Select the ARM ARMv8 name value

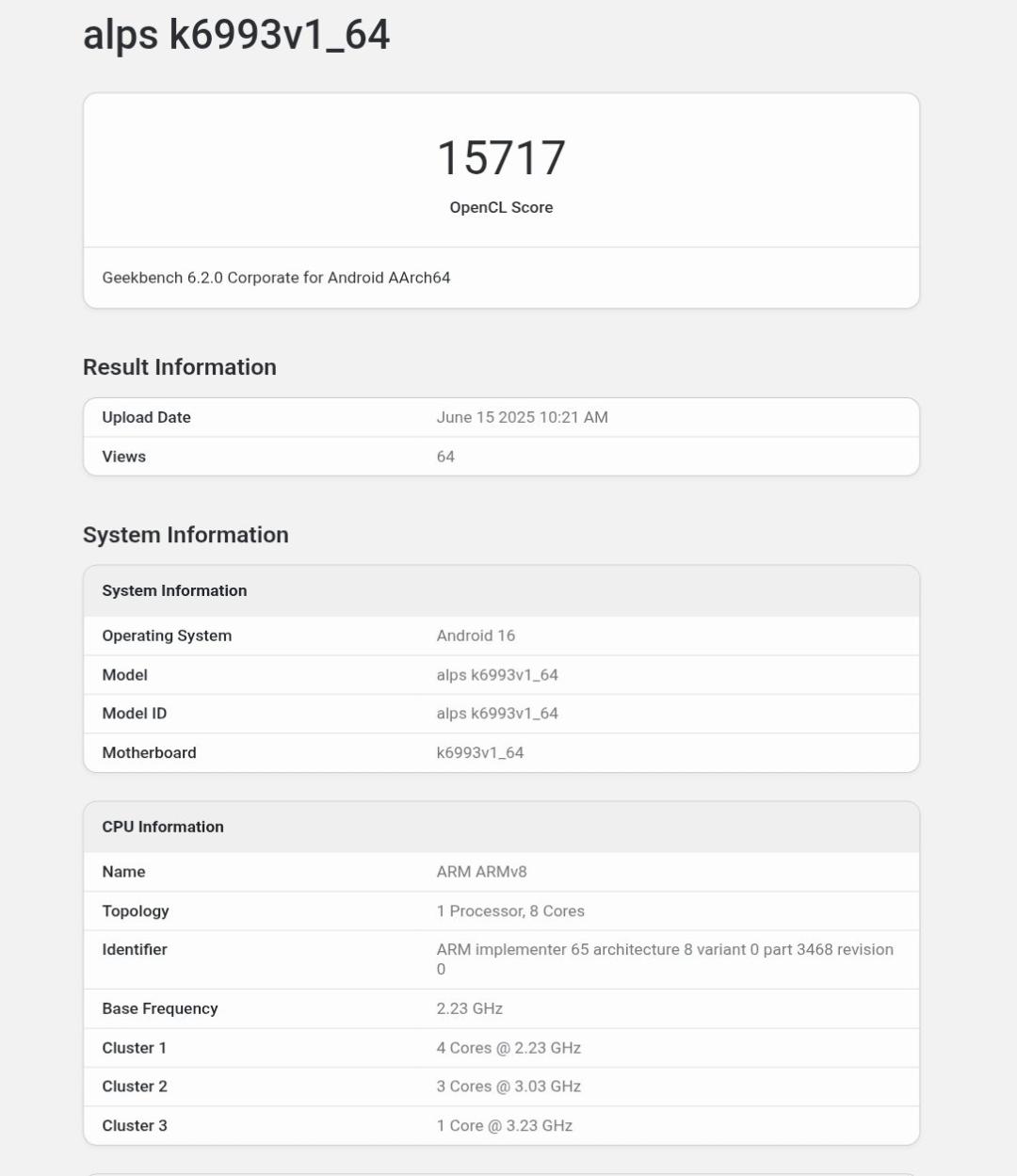click(481, 872)
